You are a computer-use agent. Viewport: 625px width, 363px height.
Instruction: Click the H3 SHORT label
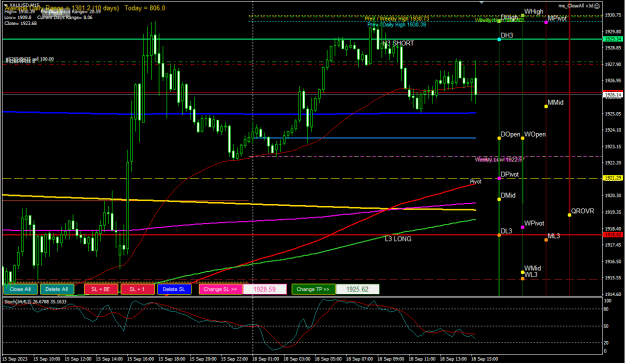coord(398,43)
